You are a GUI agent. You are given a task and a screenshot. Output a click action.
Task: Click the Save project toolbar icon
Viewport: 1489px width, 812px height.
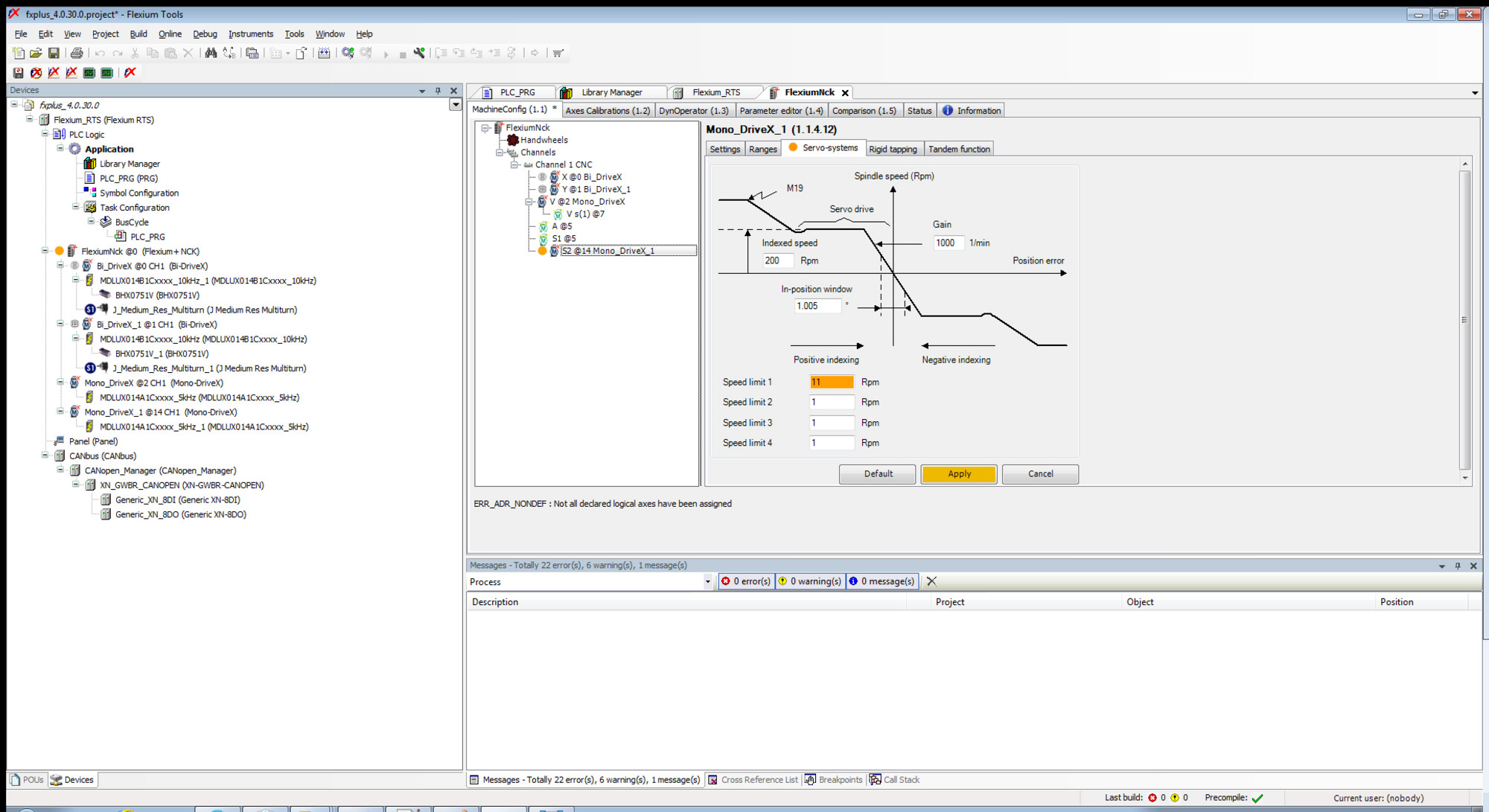coord(54,53)
